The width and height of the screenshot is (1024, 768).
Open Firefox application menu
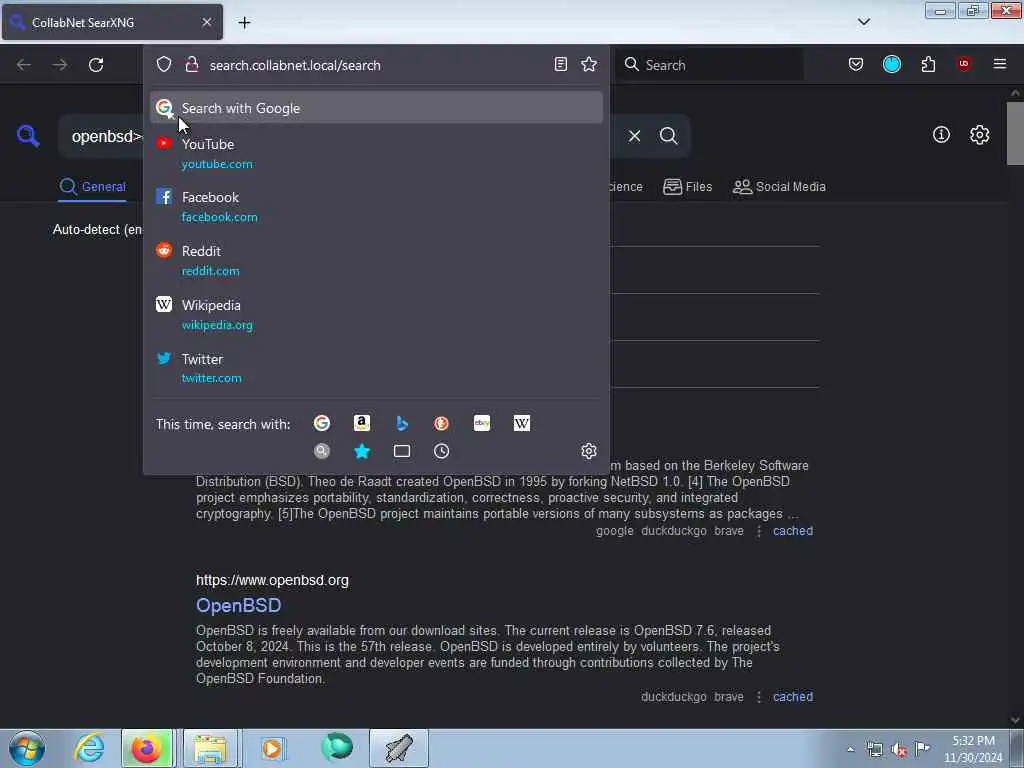point(1000,64)
